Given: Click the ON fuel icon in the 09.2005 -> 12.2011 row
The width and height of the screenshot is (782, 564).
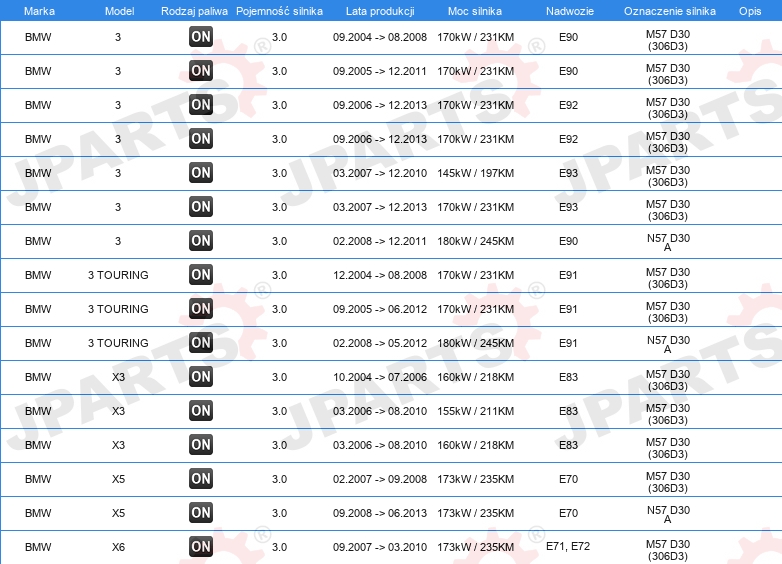Looking at the screenshot, I should point(201,71).
